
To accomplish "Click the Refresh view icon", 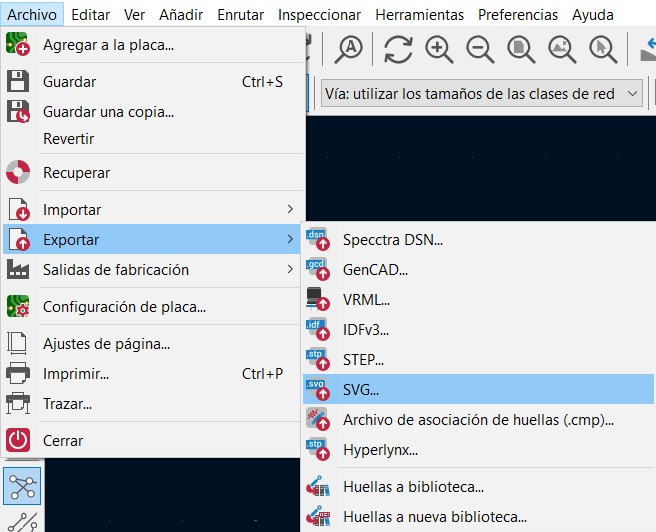I will (398, 50).
